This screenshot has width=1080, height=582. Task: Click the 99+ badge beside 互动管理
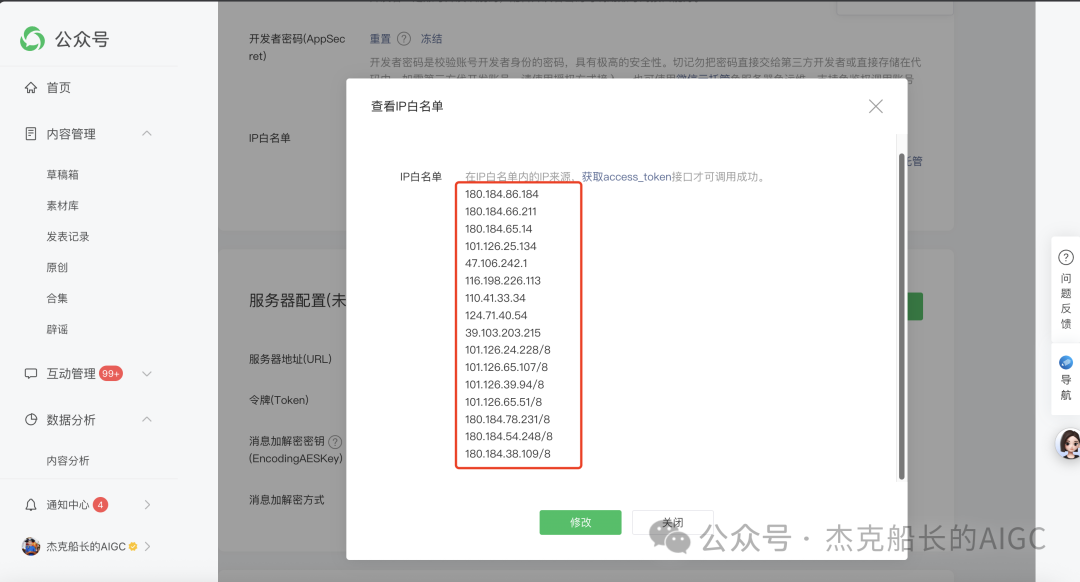coord(111,373)
